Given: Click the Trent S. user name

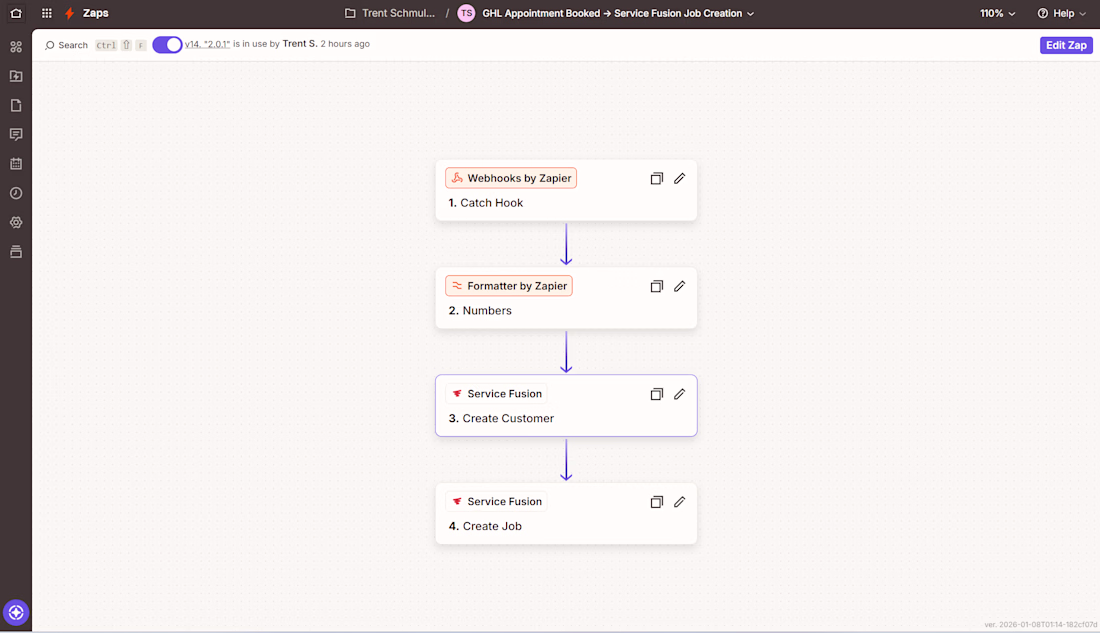Looking at the screenshot, I should 300,44.
